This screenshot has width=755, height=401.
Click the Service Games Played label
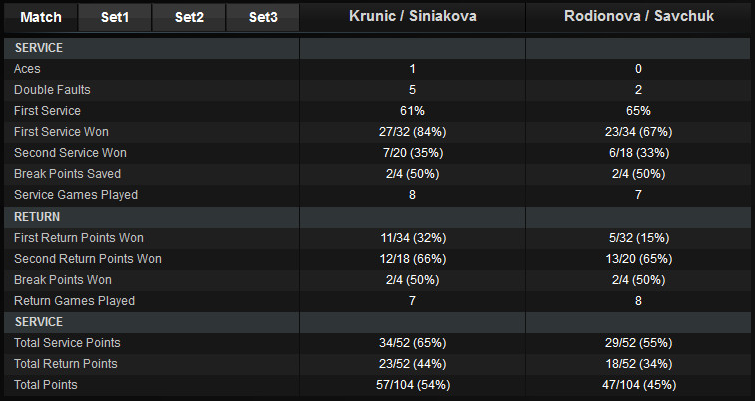click(76, 195)
